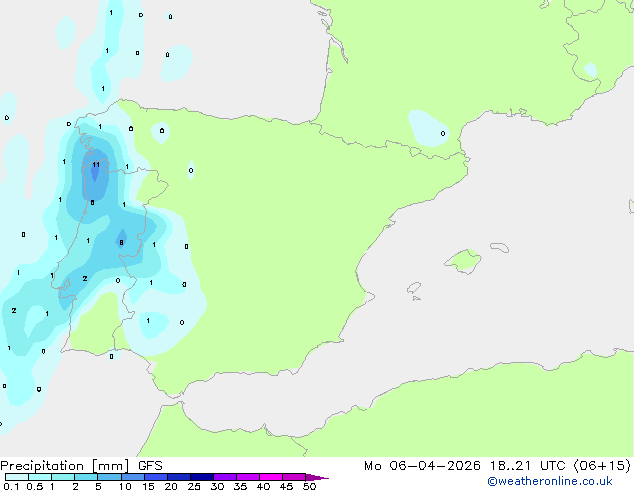Click the over-50 mm arrow tip of legend
634x490 pixels.
click(317, 477)
